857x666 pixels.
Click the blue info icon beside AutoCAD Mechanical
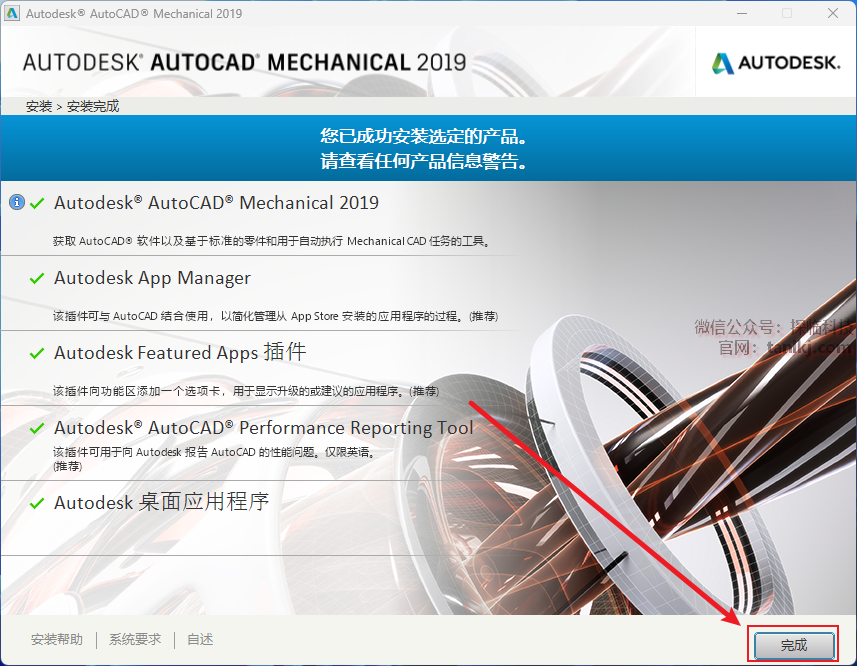coord(16,203)
